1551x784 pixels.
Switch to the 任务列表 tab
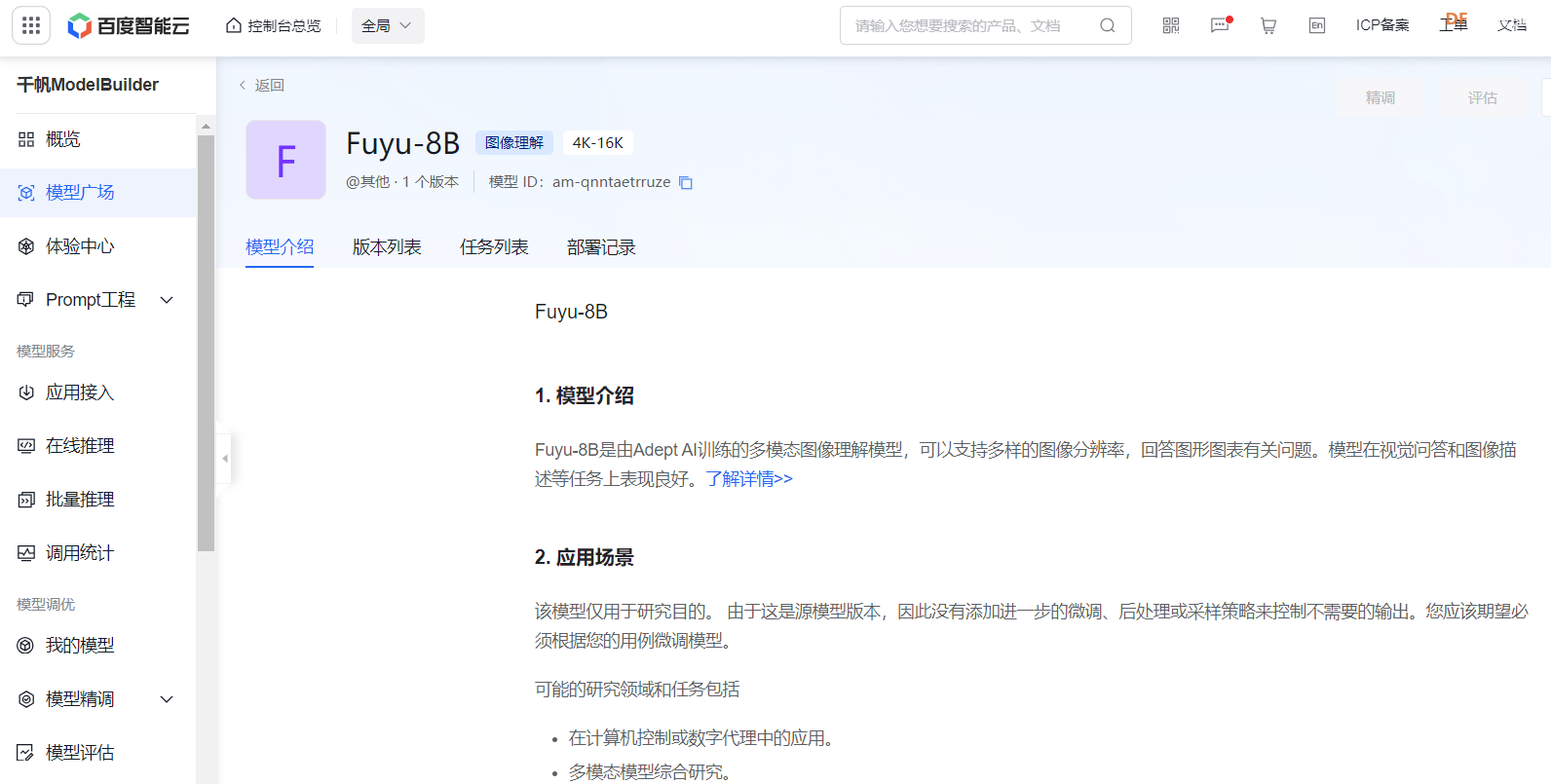click(x=494, y=247)
